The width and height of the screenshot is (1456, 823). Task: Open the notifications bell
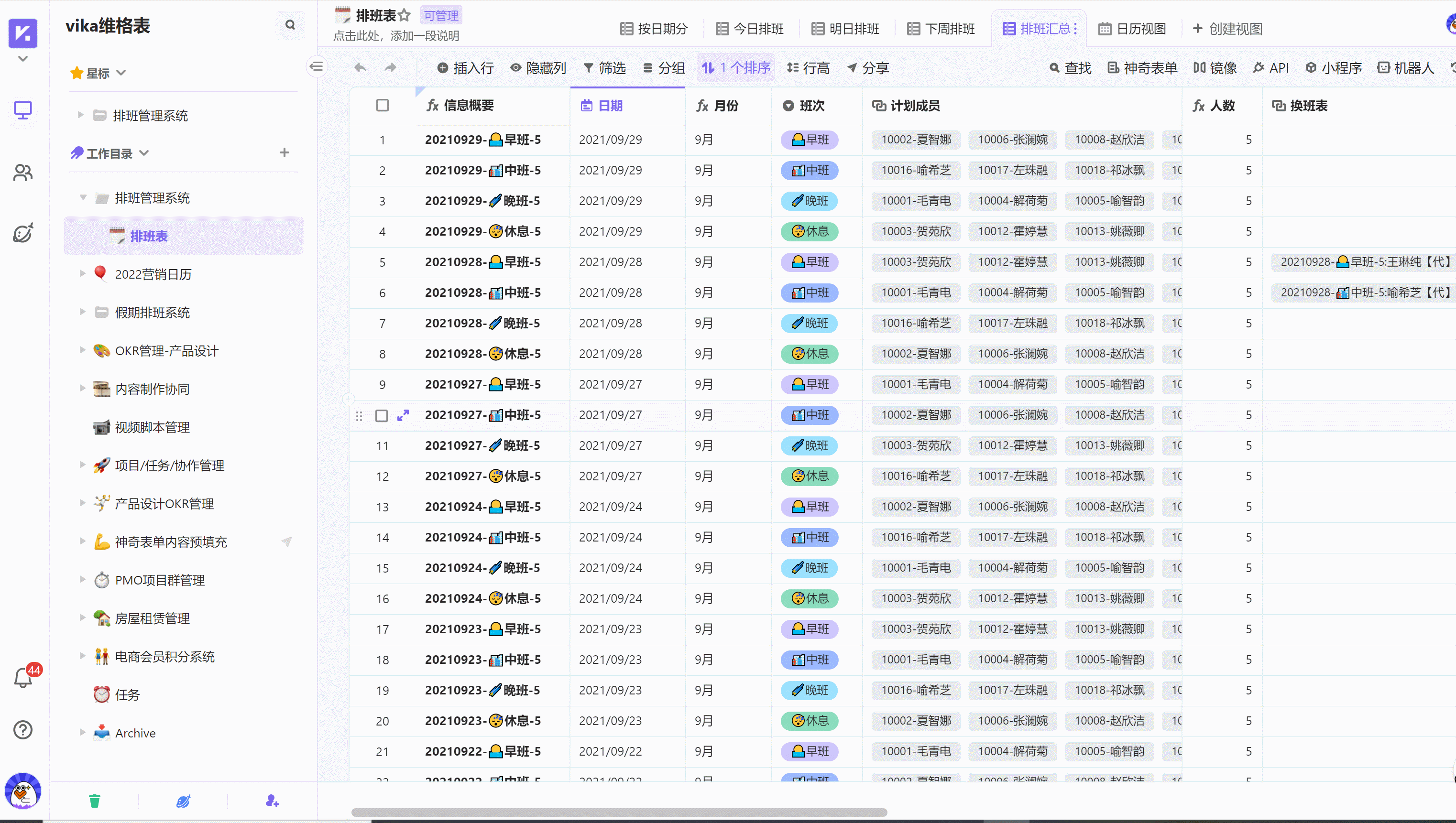click(x=22, y=678)
